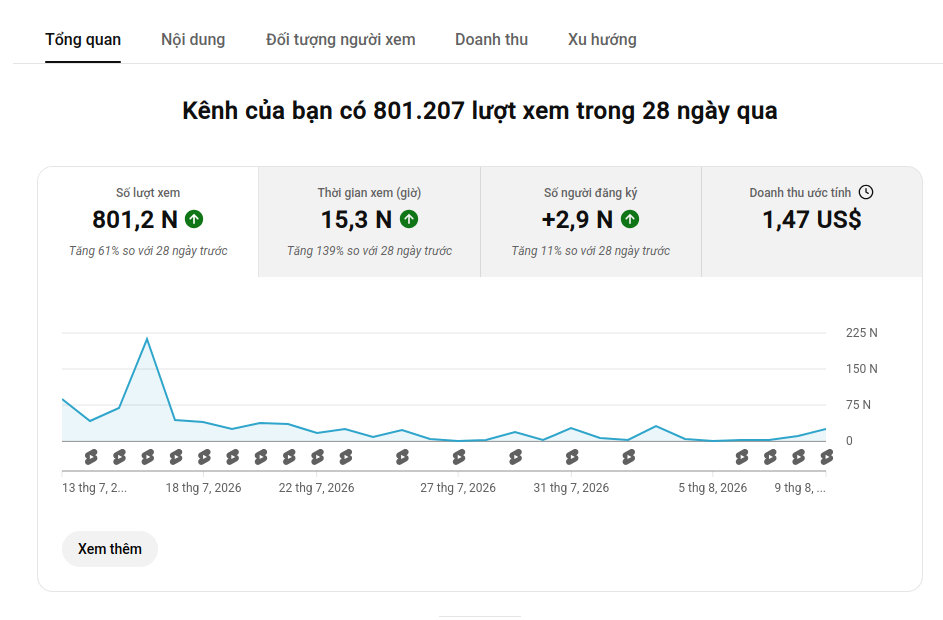Viewport: 943px width, 620px height.
Task: Switch to the Tổng quan tab
Action: (83, 40)
